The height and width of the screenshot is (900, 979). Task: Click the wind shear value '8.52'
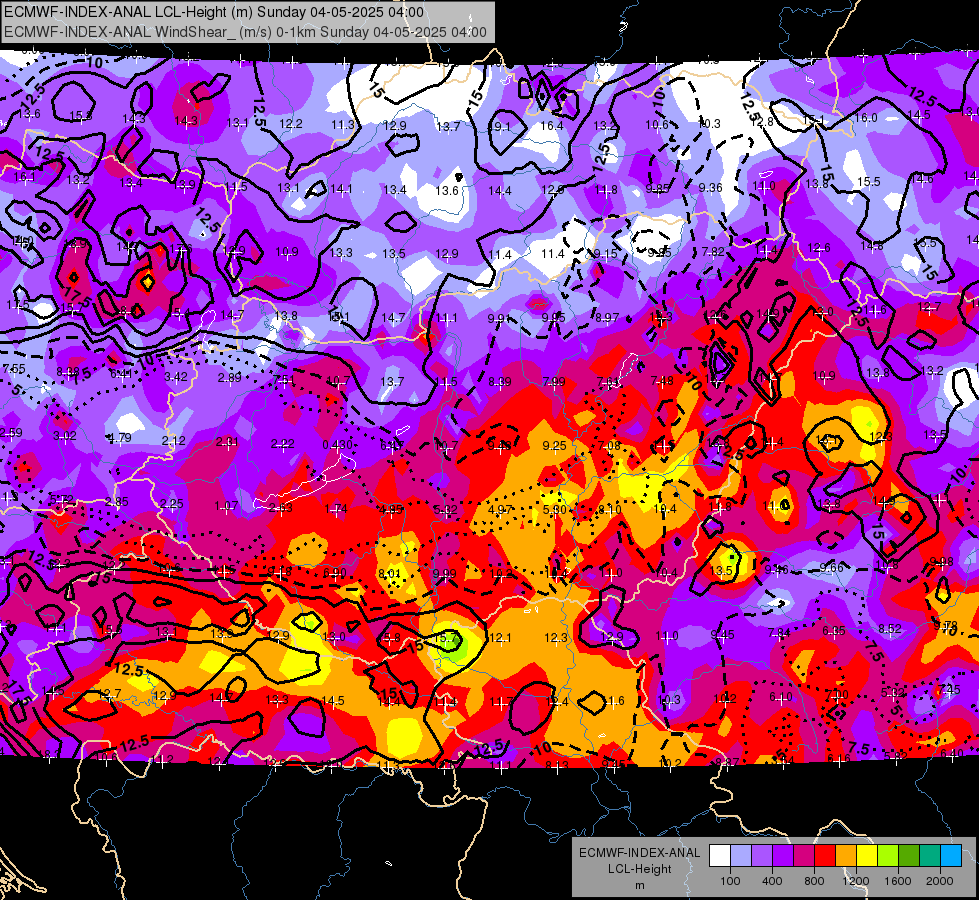click(x=890, y=629)
